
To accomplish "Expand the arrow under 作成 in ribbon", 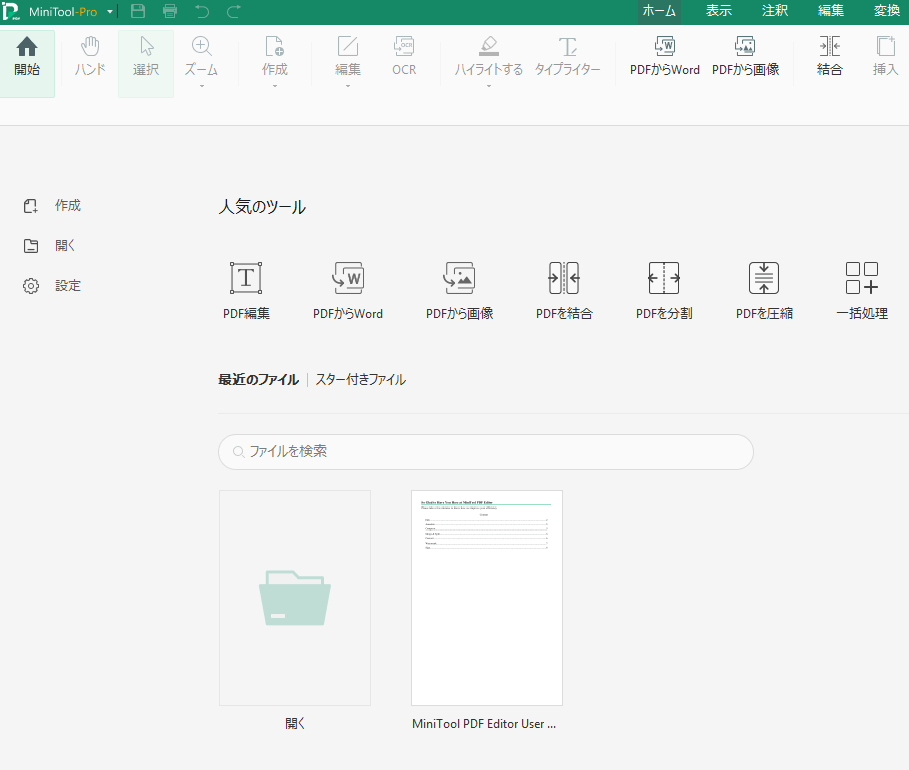I will [275, 86].
